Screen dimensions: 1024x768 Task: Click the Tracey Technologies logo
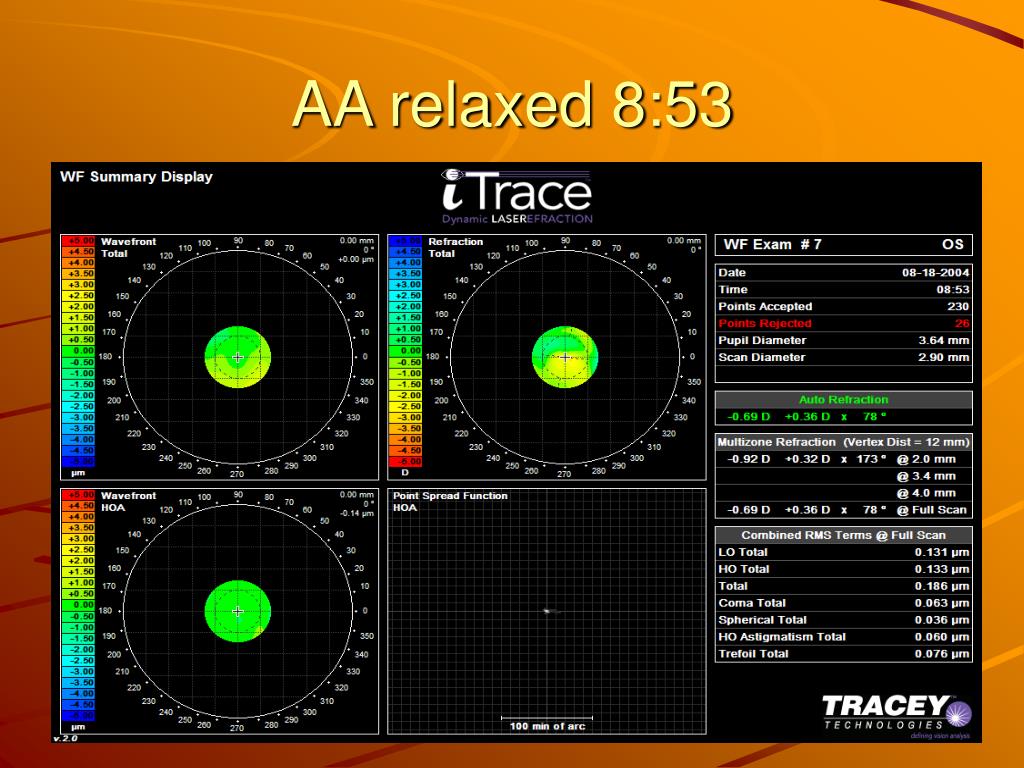tap(896, 716)
